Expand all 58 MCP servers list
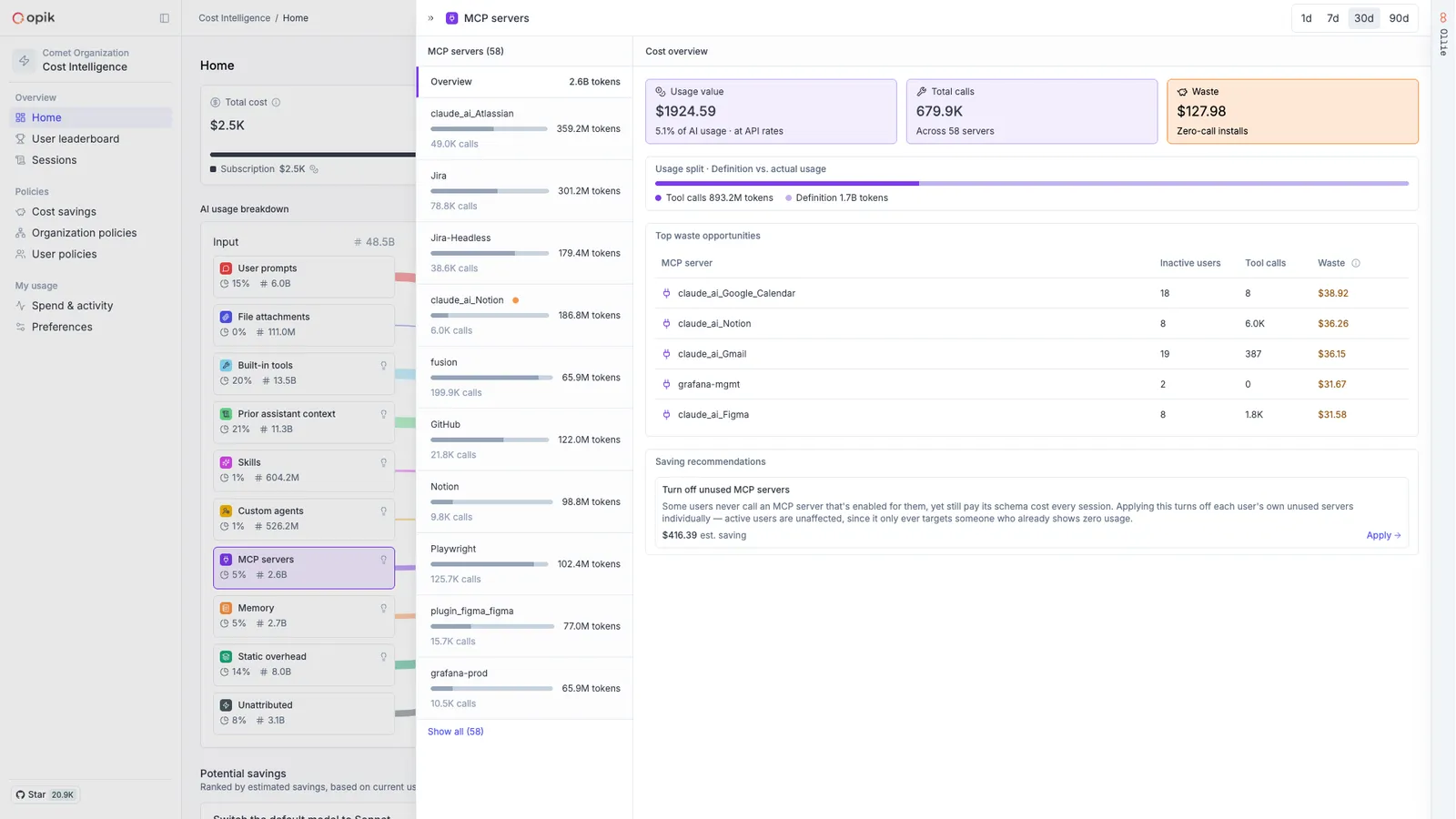Viewport: 1456px width, 819px height. (456, 732)
